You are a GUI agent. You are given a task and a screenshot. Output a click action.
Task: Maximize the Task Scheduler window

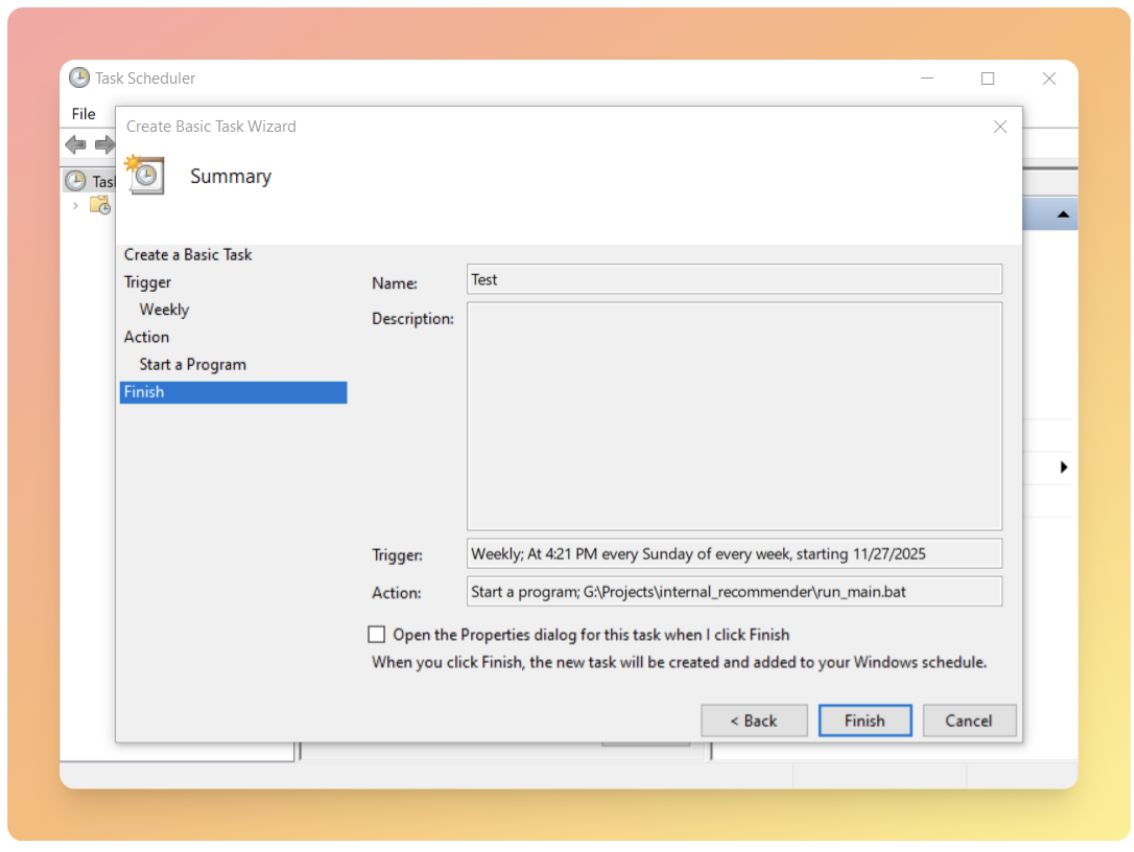point(988,78)
